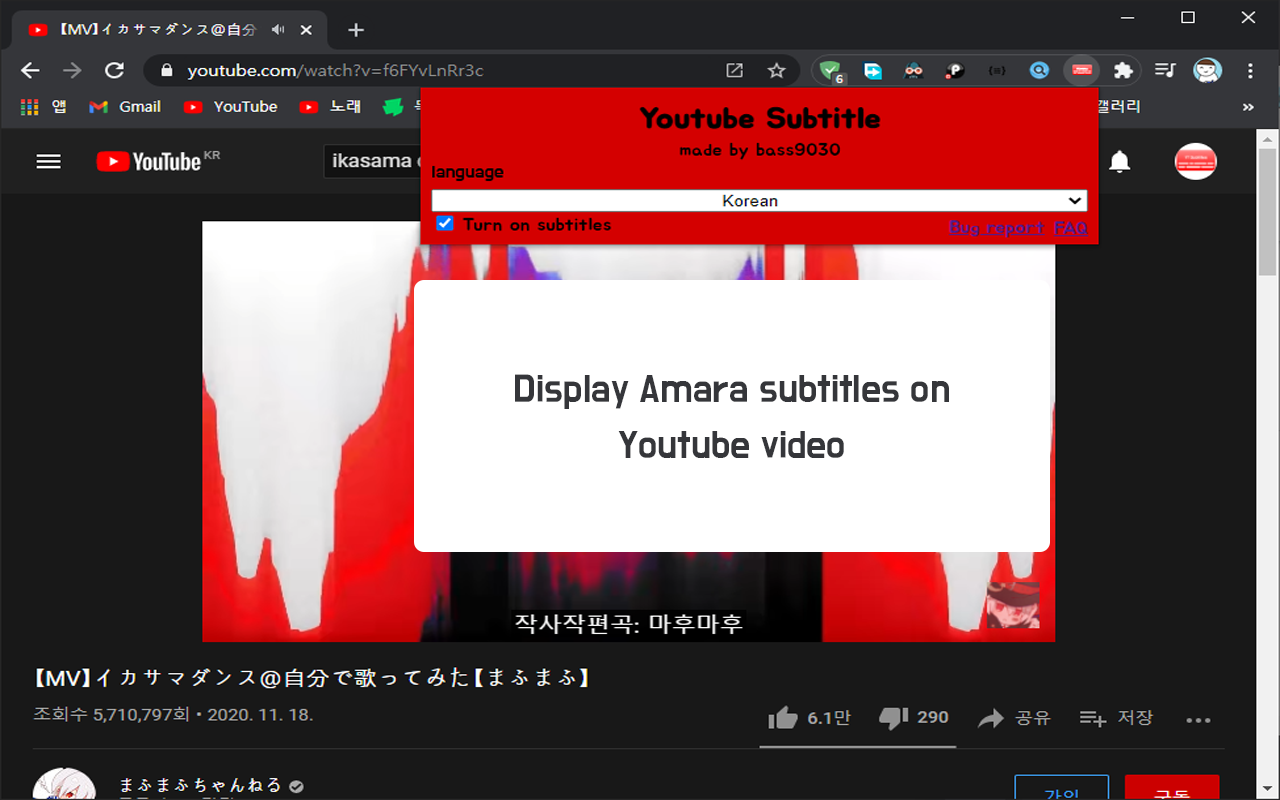Screen dimensions: 1280x800
Task: Click the channel watermark in video corner
Action: (1013, 605)
